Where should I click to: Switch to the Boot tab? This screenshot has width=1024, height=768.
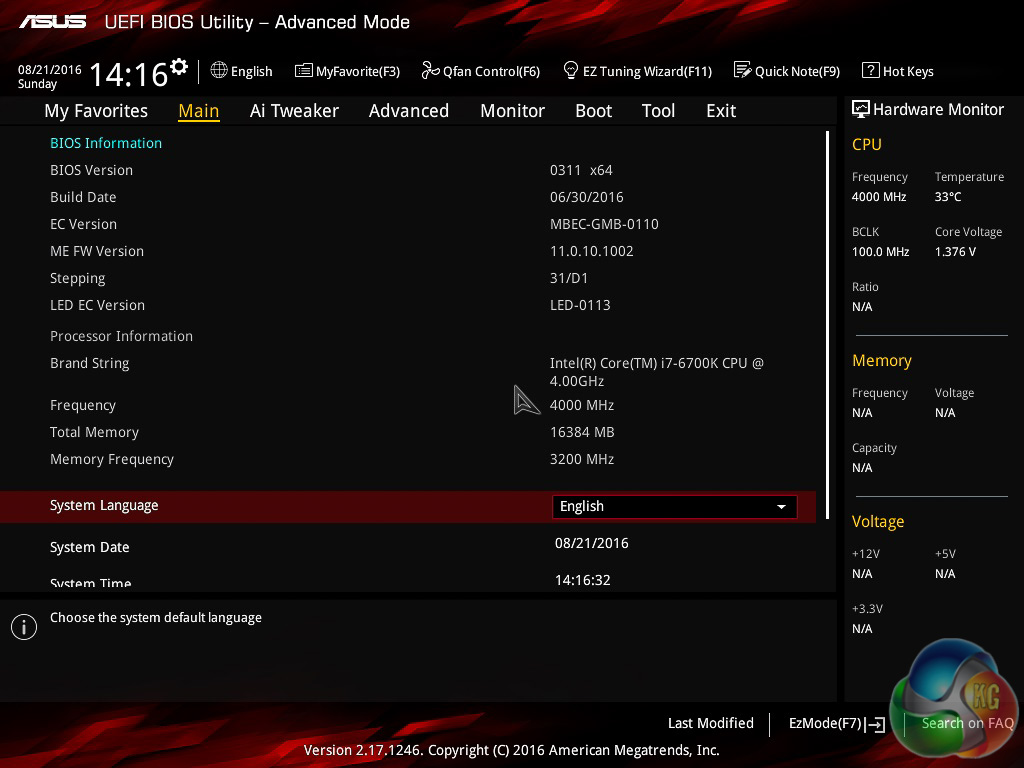(593, 111)
